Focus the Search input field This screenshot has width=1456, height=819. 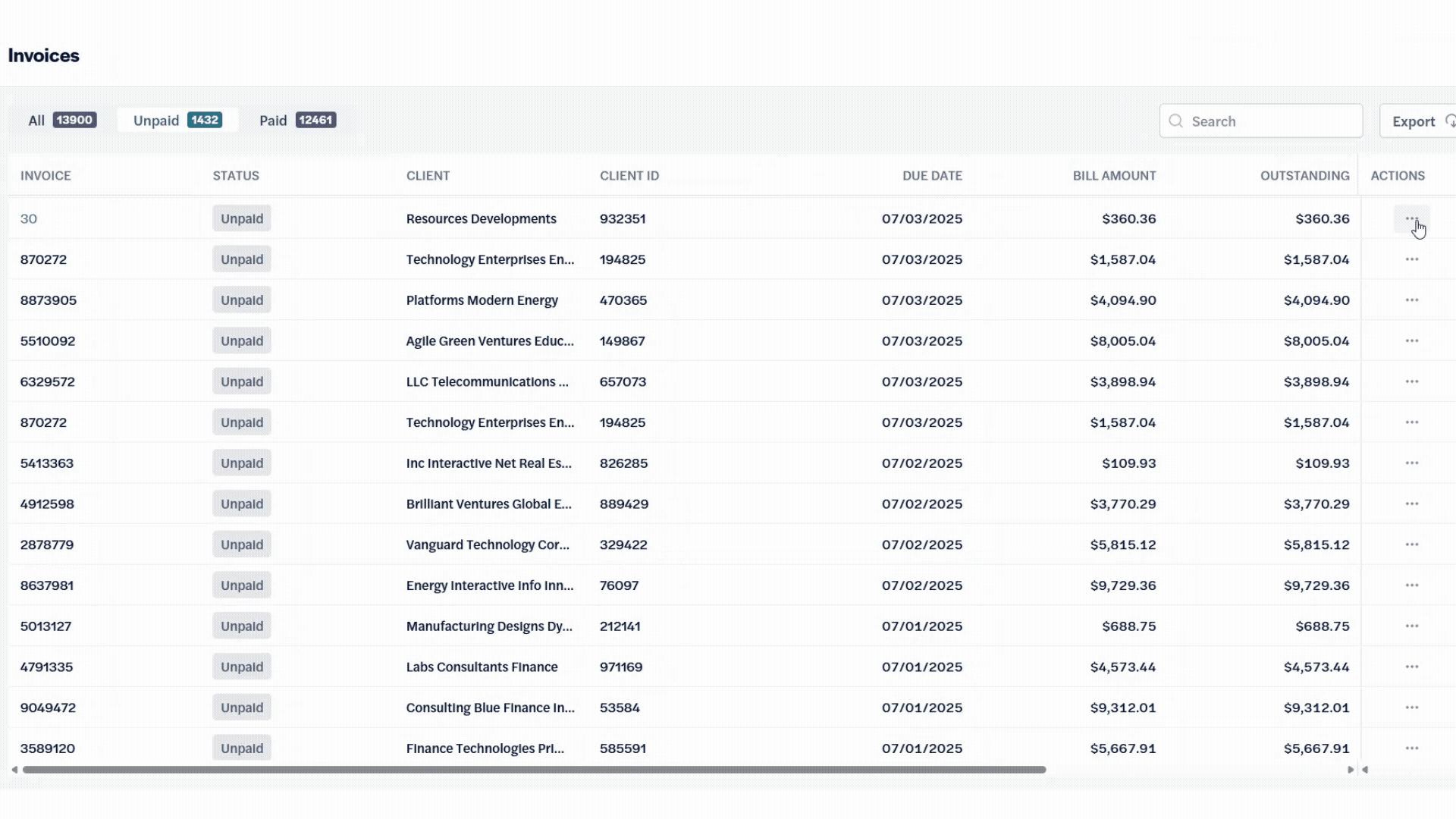[x=1261, y=121]
